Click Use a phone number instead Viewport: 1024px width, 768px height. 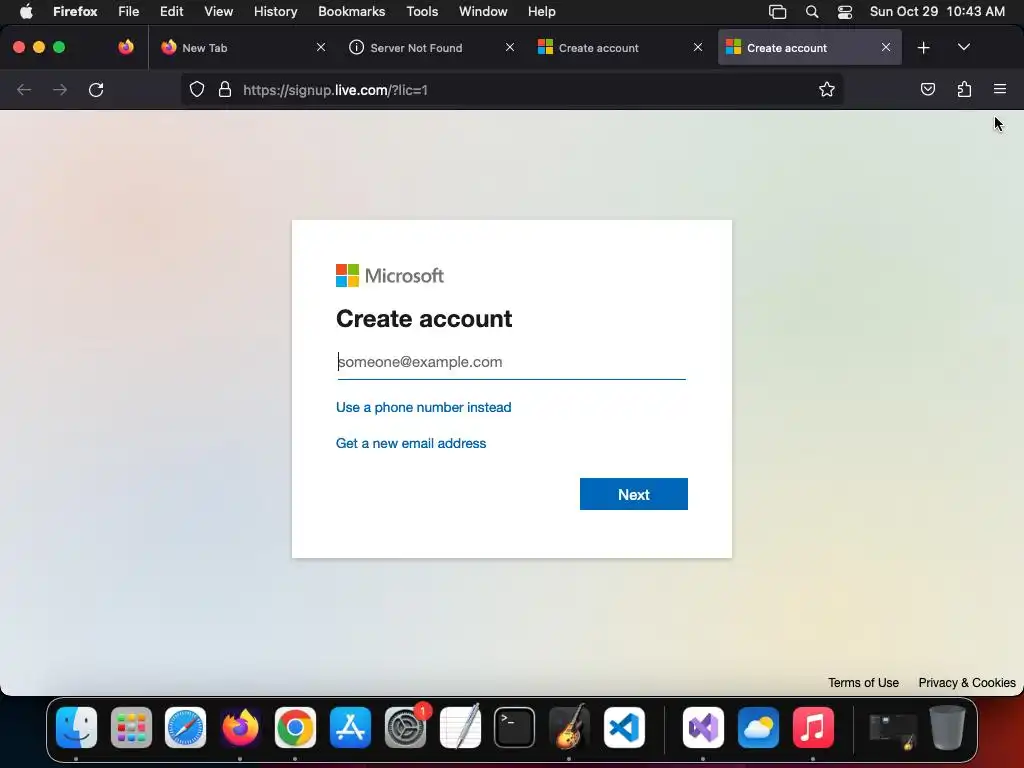(x=423, y=408)
